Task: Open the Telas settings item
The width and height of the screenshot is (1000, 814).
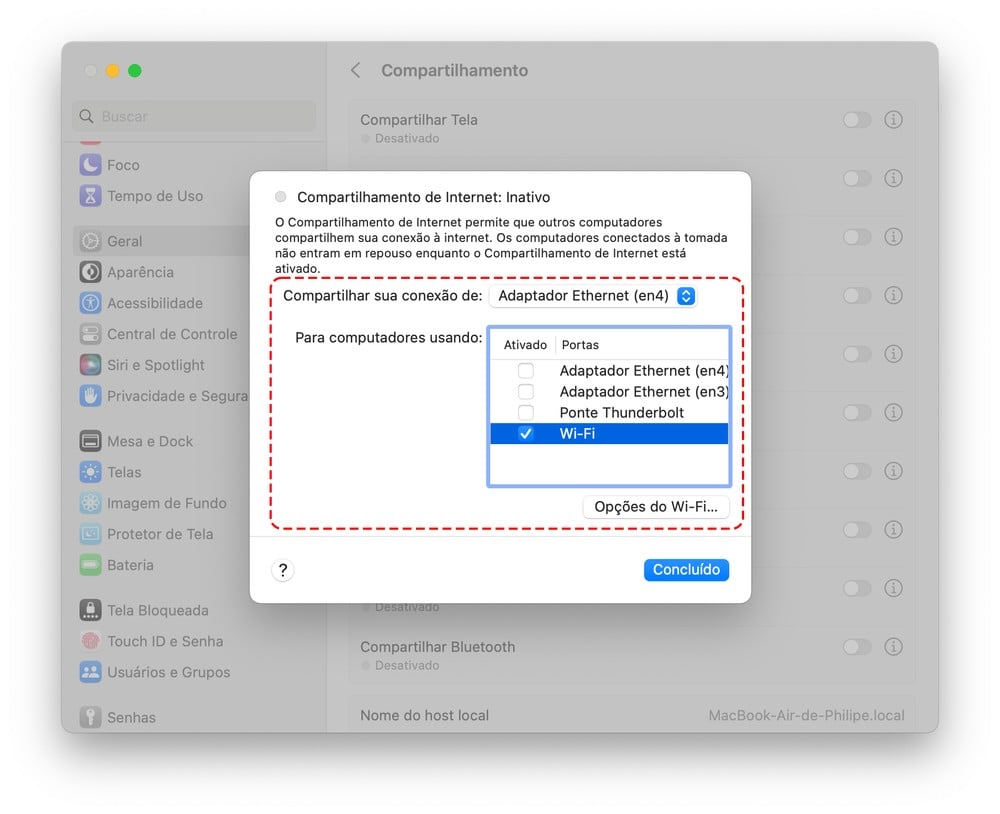Action: coord(124,472)
